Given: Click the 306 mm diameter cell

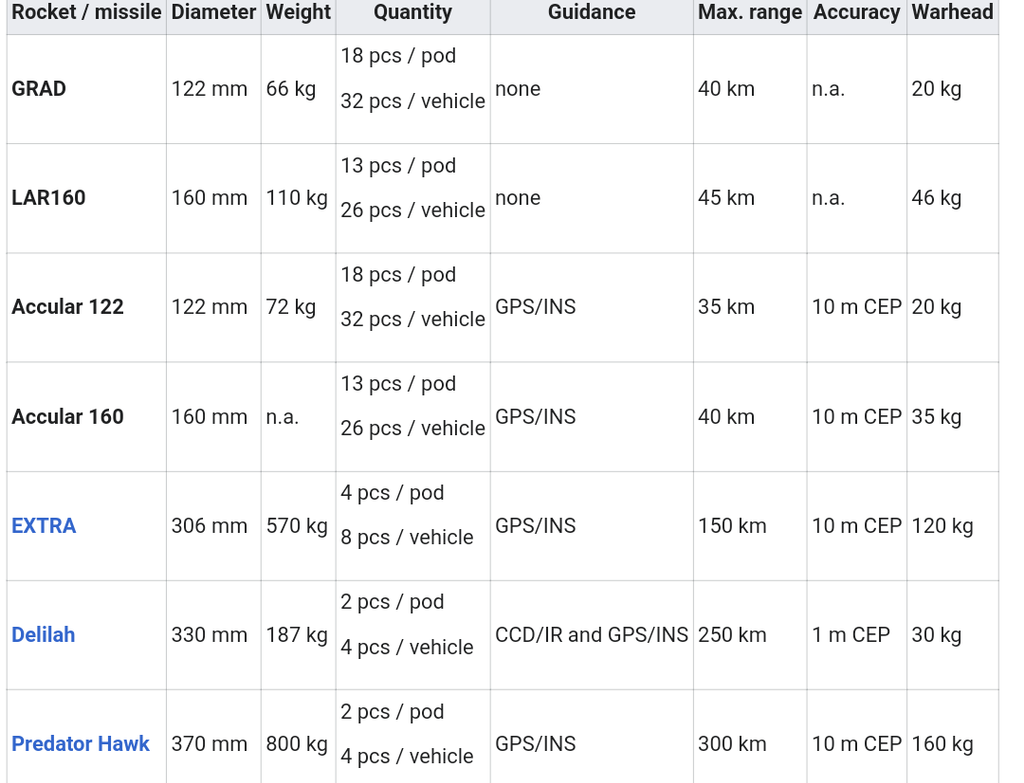Looking at the screenshot, I should click(209, 526).
